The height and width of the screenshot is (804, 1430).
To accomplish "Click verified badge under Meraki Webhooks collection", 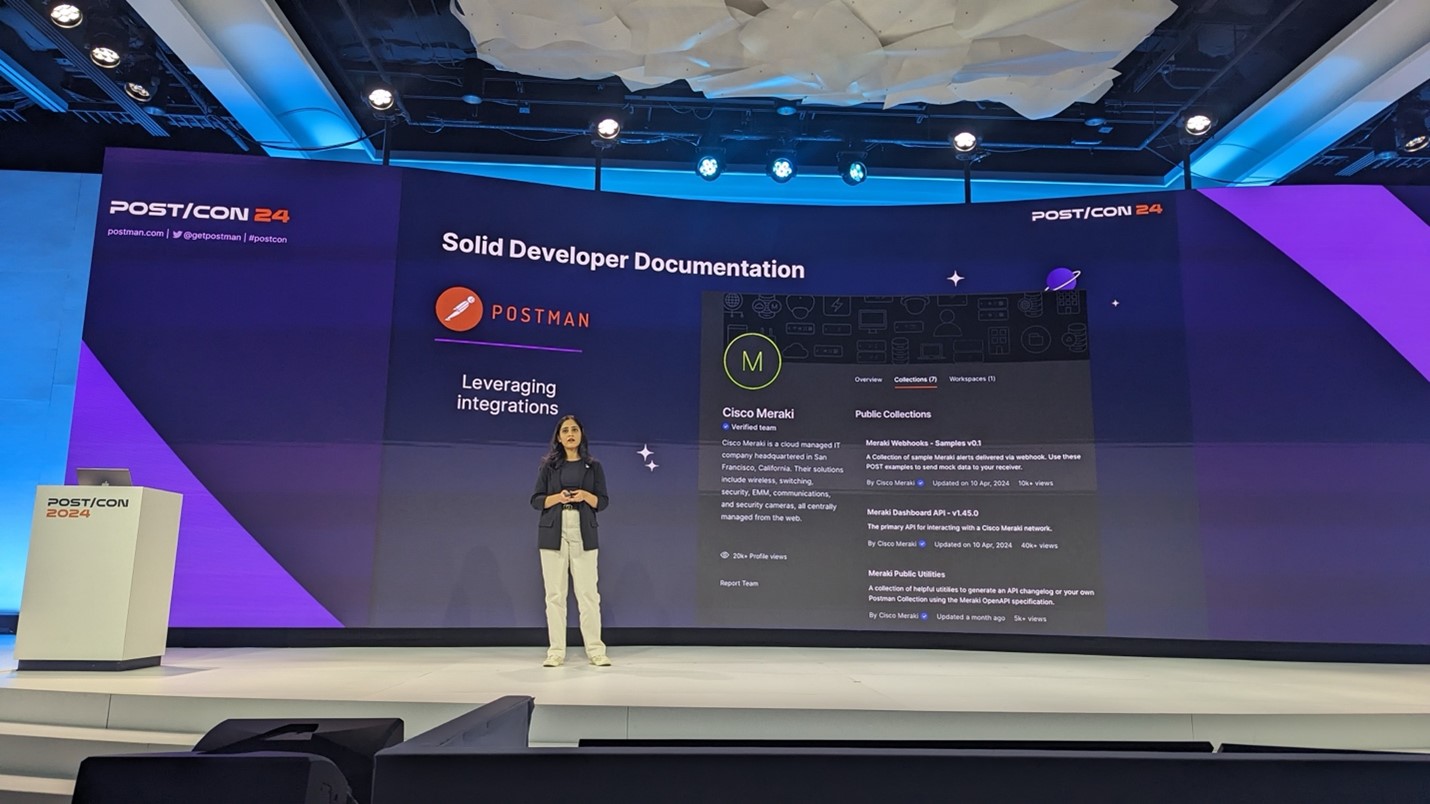I will point(921,483).
